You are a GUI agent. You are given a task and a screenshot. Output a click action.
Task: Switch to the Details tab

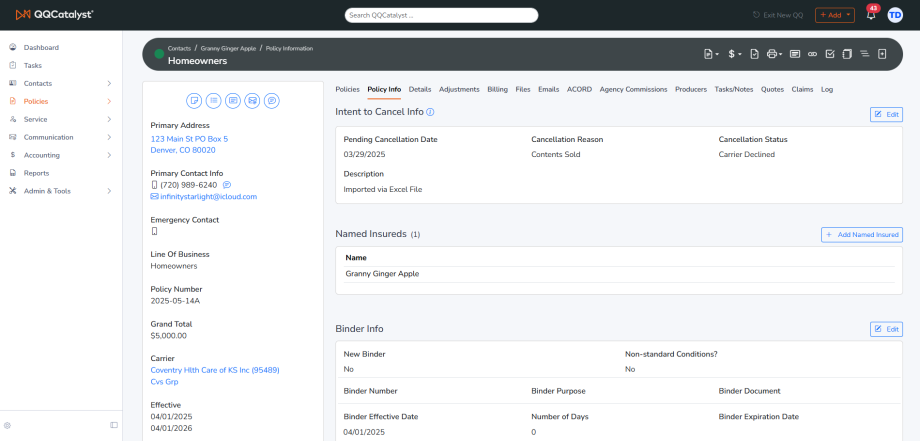click(420, 89)
